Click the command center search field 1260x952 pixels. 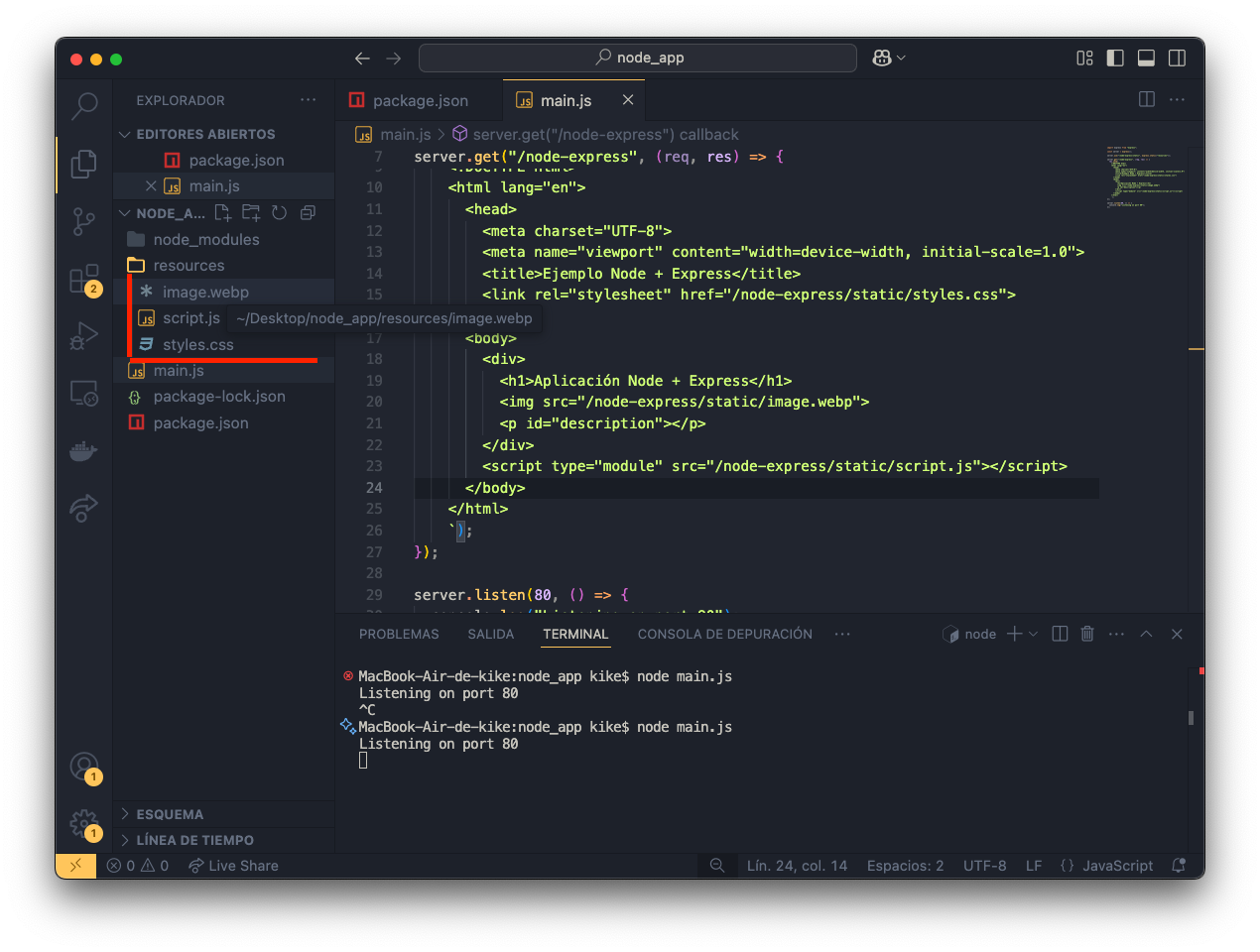pyautogui.click(x=638, y=59)
